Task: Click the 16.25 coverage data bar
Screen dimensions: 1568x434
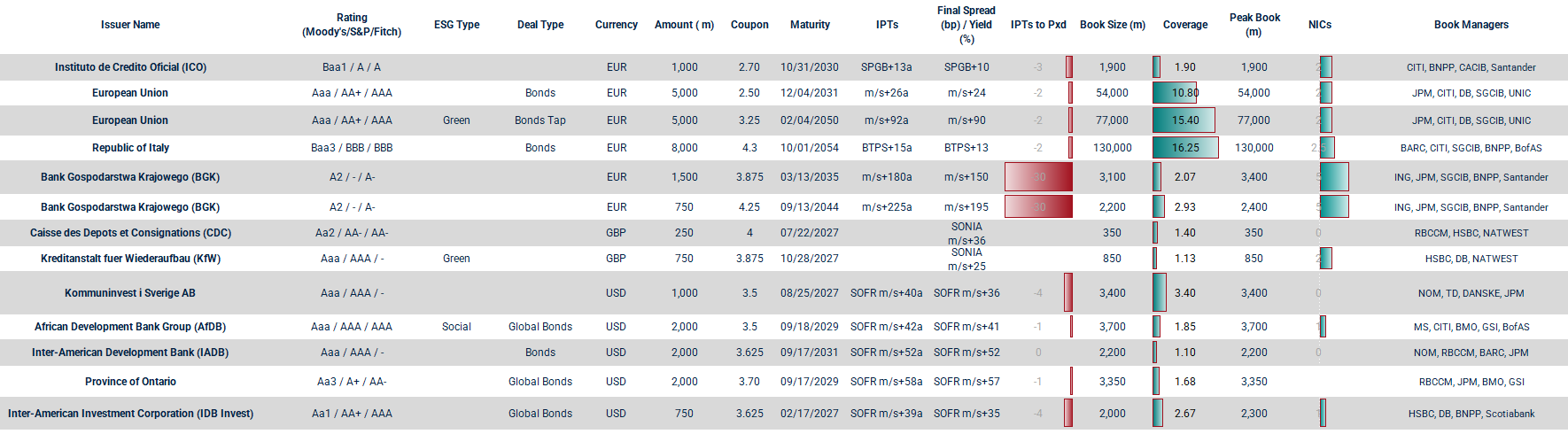Action: coord(1185,148)
